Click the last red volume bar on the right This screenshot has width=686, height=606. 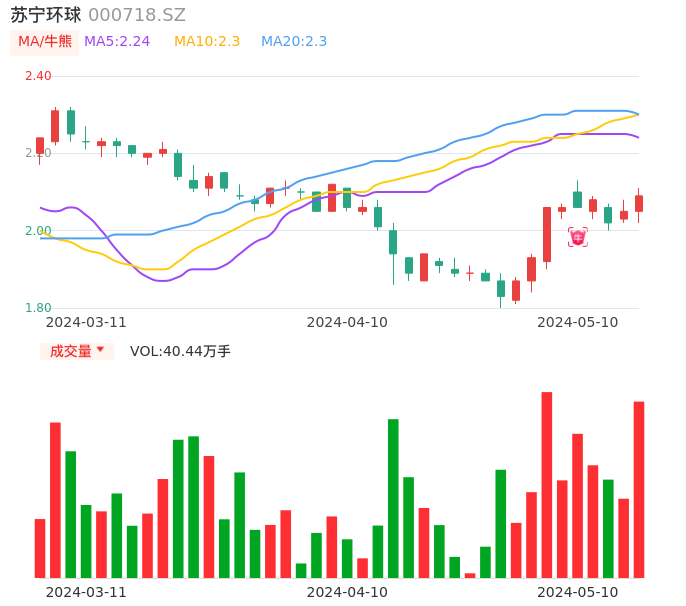pyautogui.click(x=639, y=490)
